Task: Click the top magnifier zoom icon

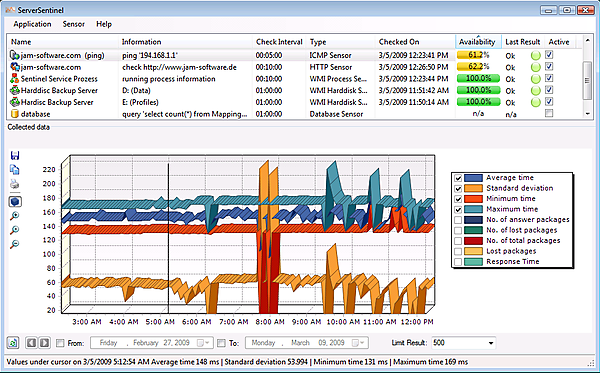Action: (15, 216)
